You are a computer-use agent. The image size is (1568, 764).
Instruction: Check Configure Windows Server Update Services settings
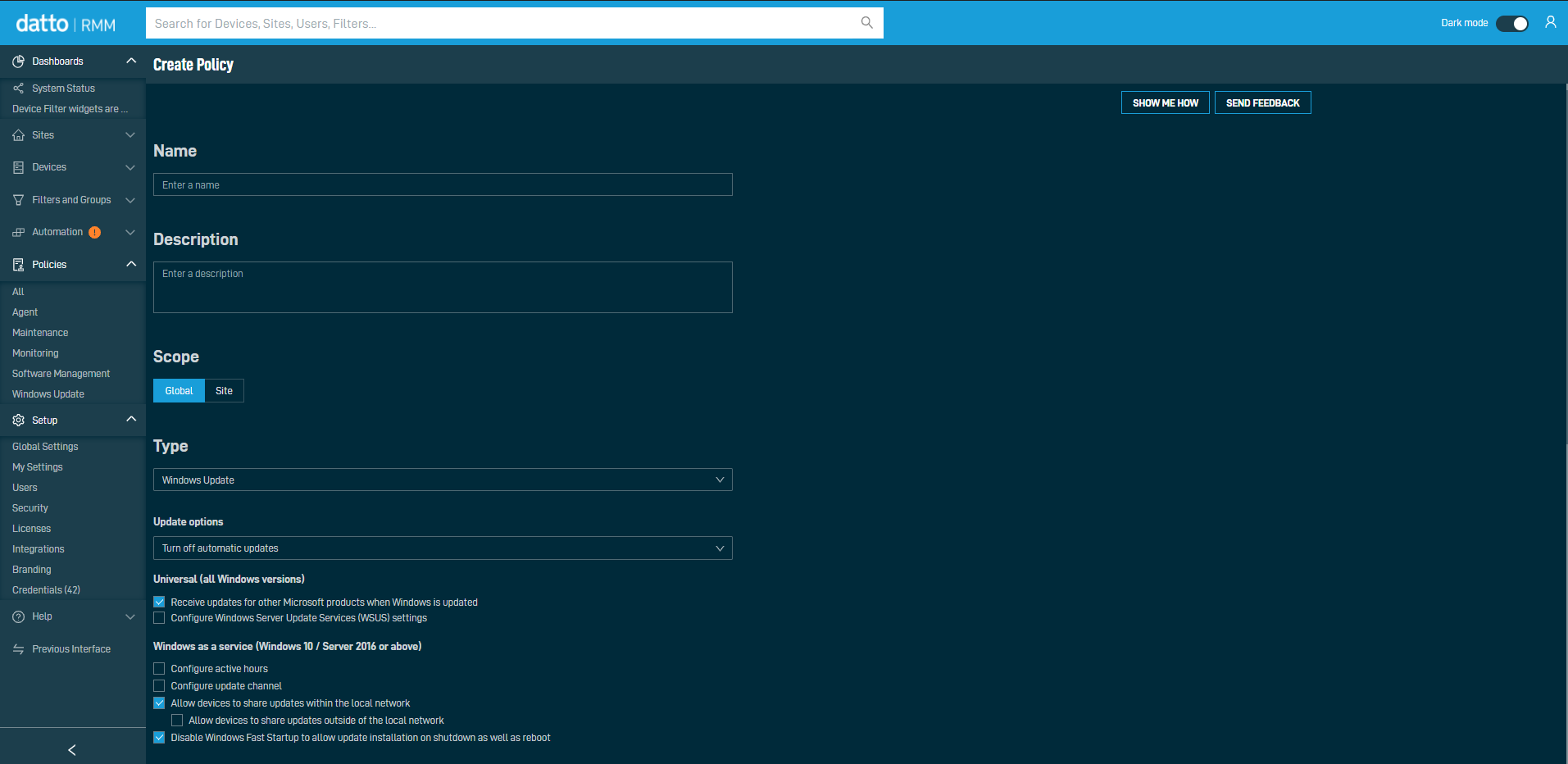[159, 618]
